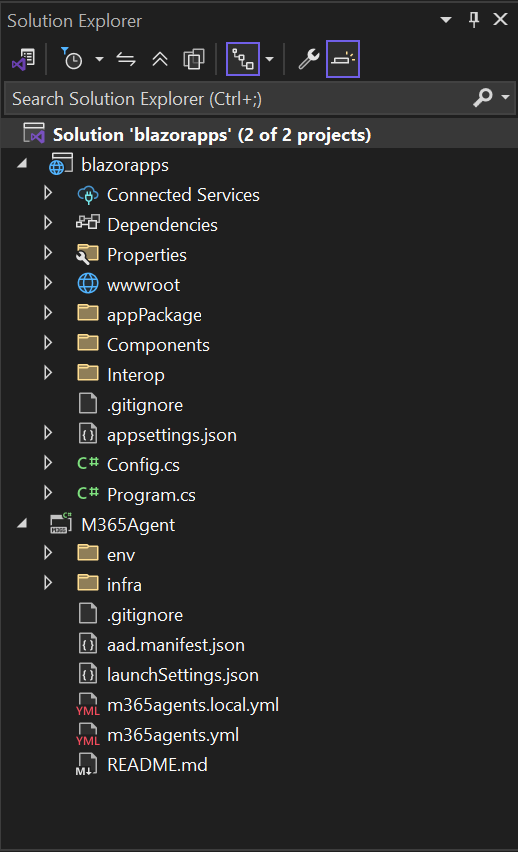Click the Interop folder icon
This screenshot has height=852, width=518.
pos(88,373)
